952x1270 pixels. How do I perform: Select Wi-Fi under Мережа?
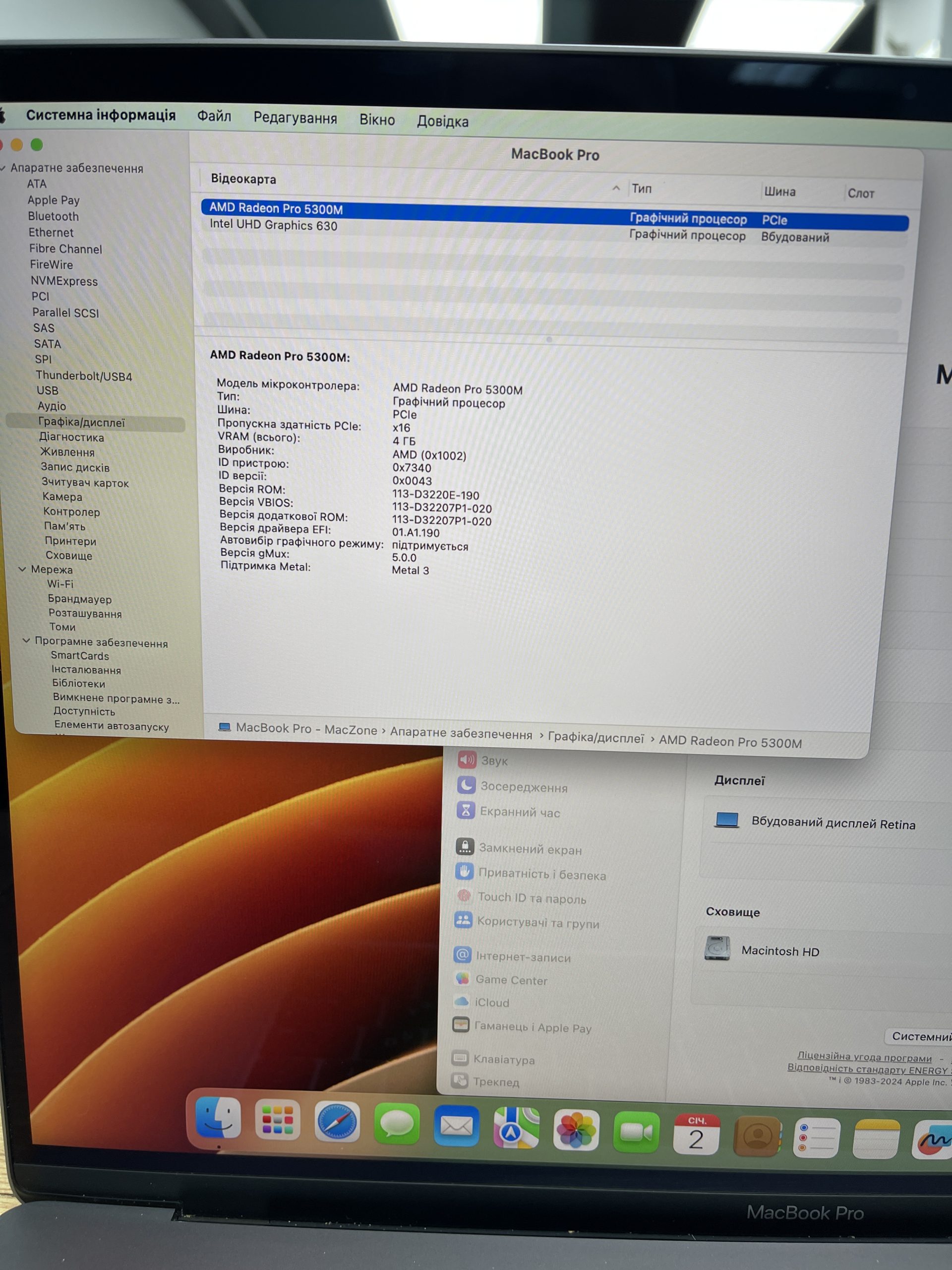pyautogui.click(x=59, y=583)
